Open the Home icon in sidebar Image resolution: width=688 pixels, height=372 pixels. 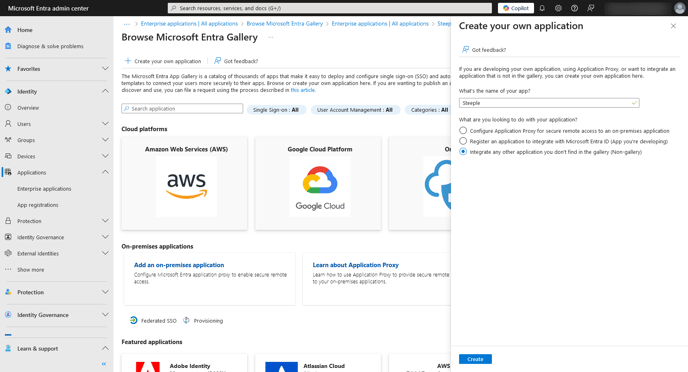8,30
